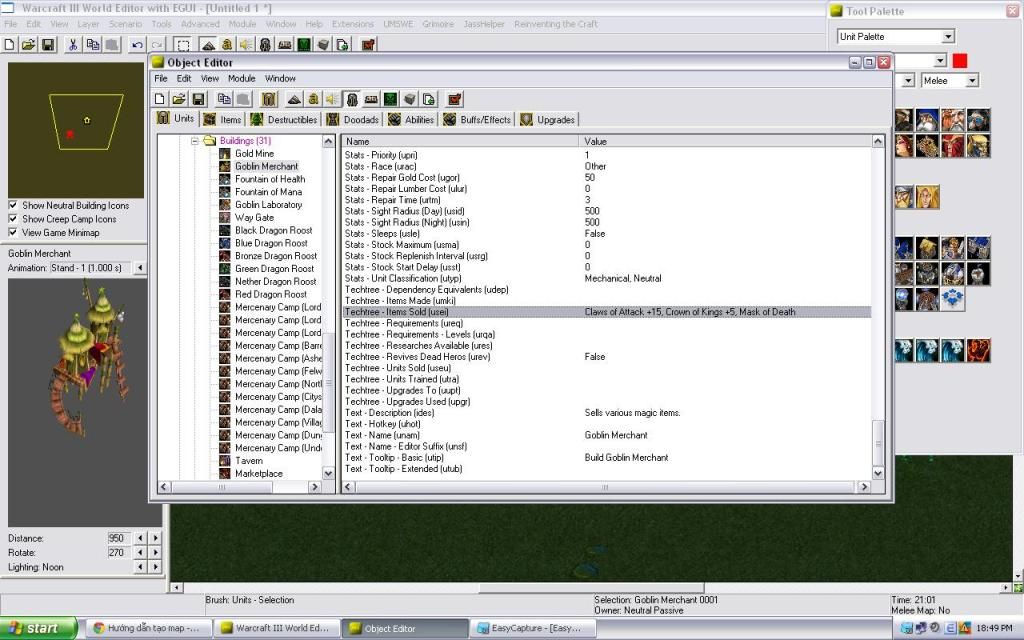Click Cut scissors icon in main toolbar
The width and height of the screenshot is (1024, 640).
[73, 44]
